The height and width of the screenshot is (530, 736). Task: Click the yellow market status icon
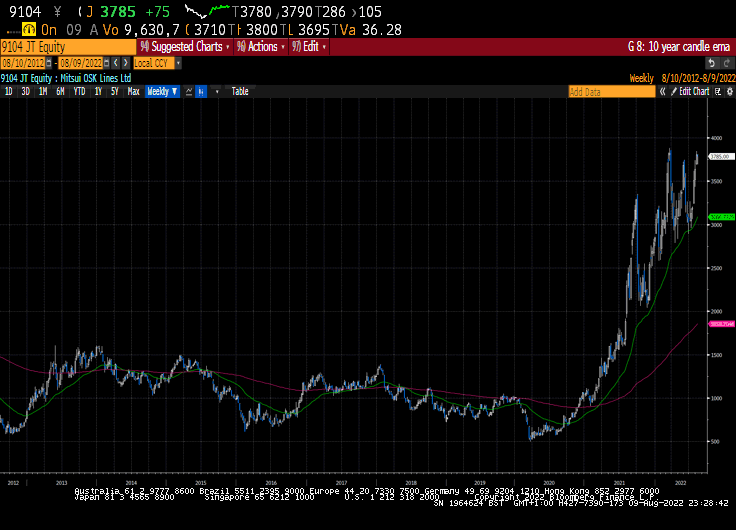pos(29,30)
